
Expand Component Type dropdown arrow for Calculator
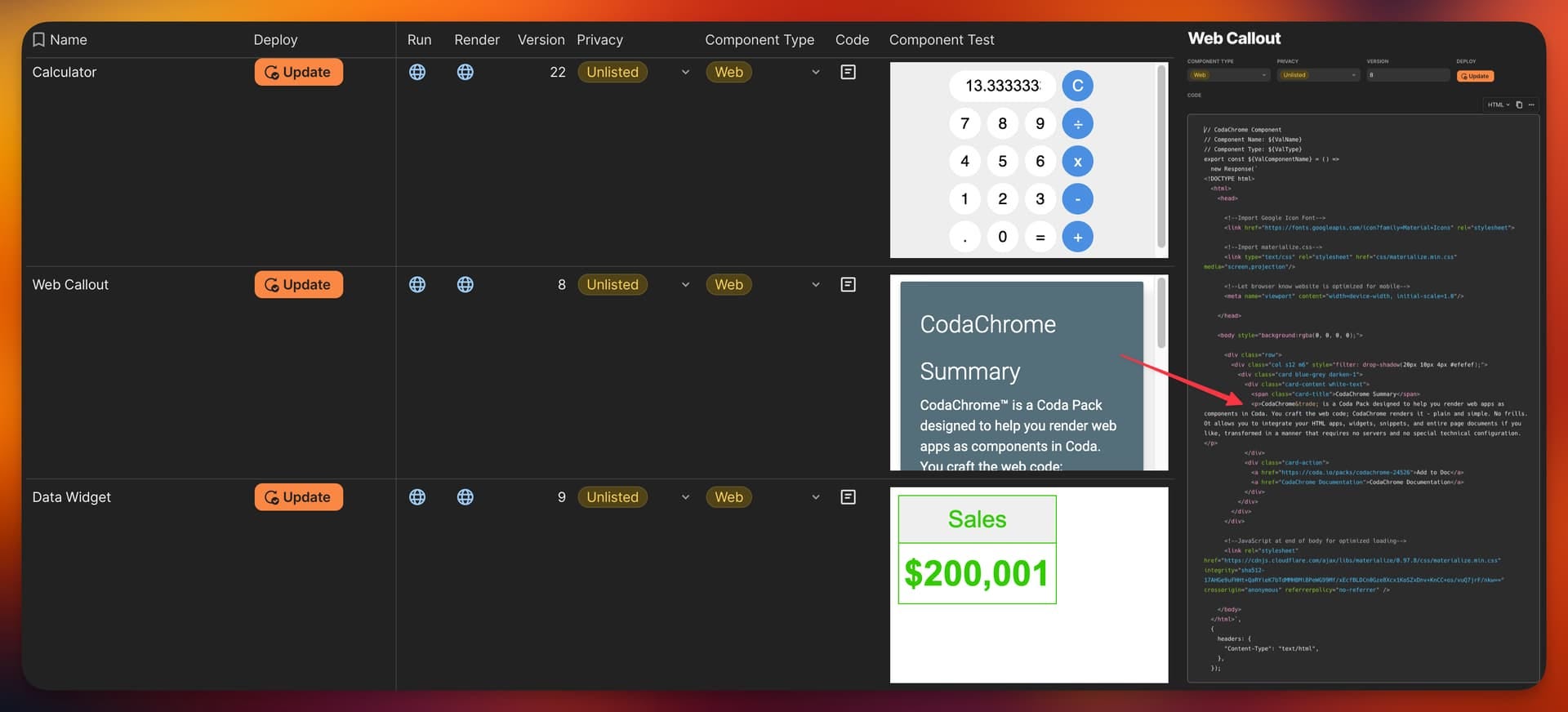pyautogui.click(x=815, y=72)
